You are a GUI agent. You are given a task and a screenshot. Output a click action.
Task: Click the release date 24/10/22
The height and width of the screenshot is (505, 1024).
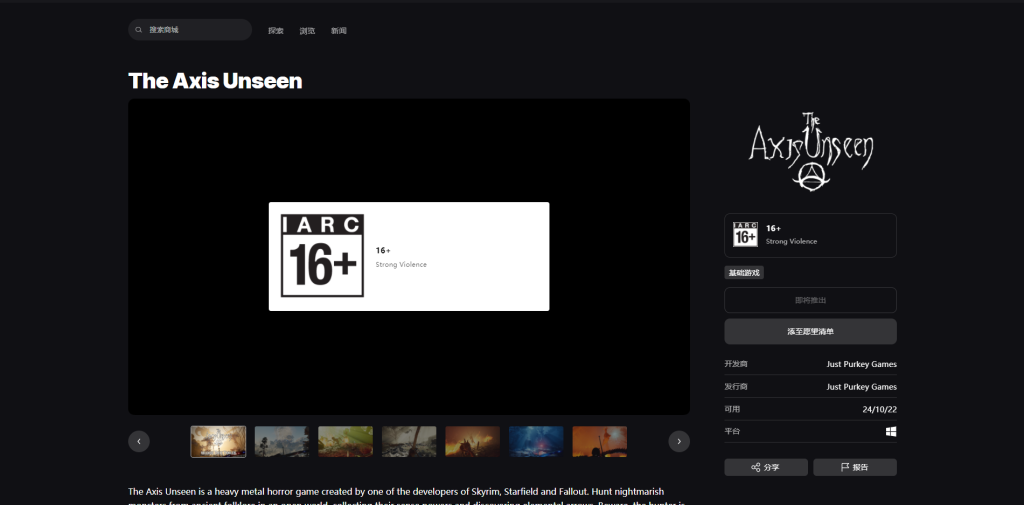(x=880, y=410)
